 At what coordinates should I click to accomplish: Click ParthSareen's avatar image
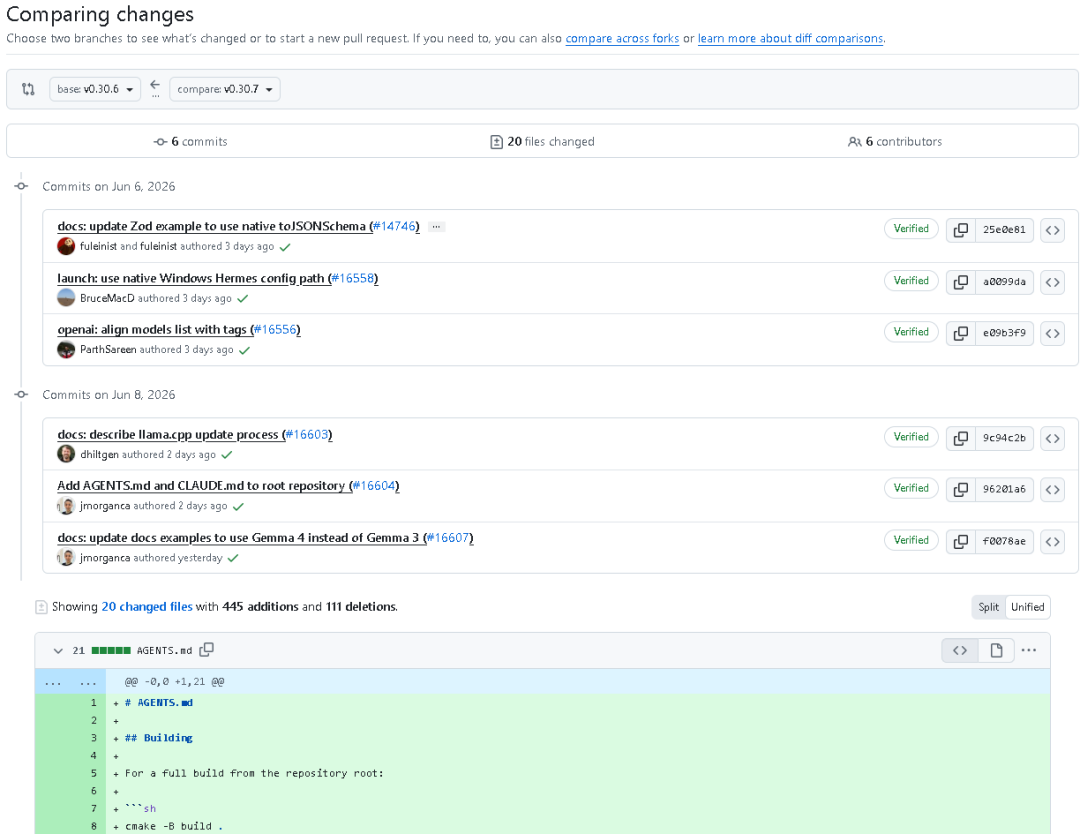pos(66,350)
